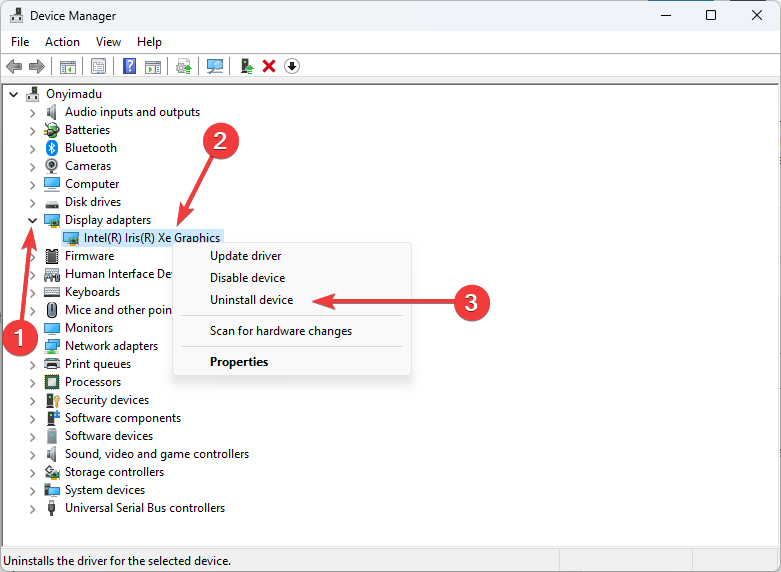Click Scan for hardware changes monitor icon
Screen dimensions: 781x572
215,66
